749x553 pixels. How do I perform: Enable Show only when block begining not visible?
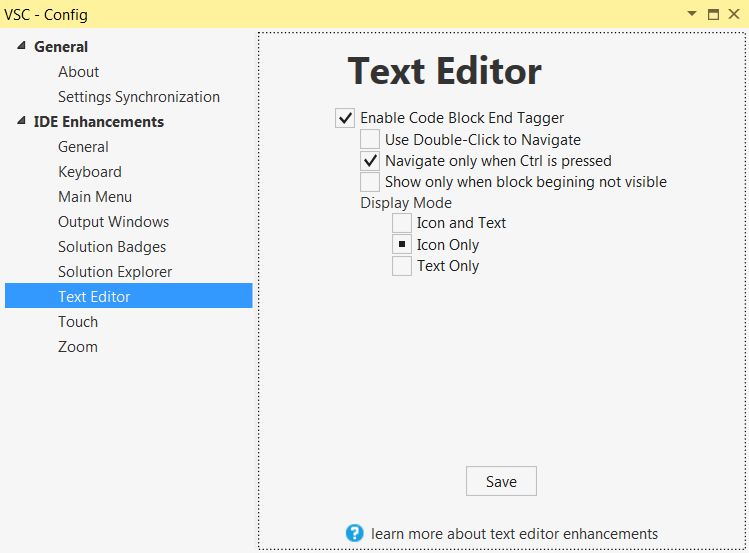370,182
